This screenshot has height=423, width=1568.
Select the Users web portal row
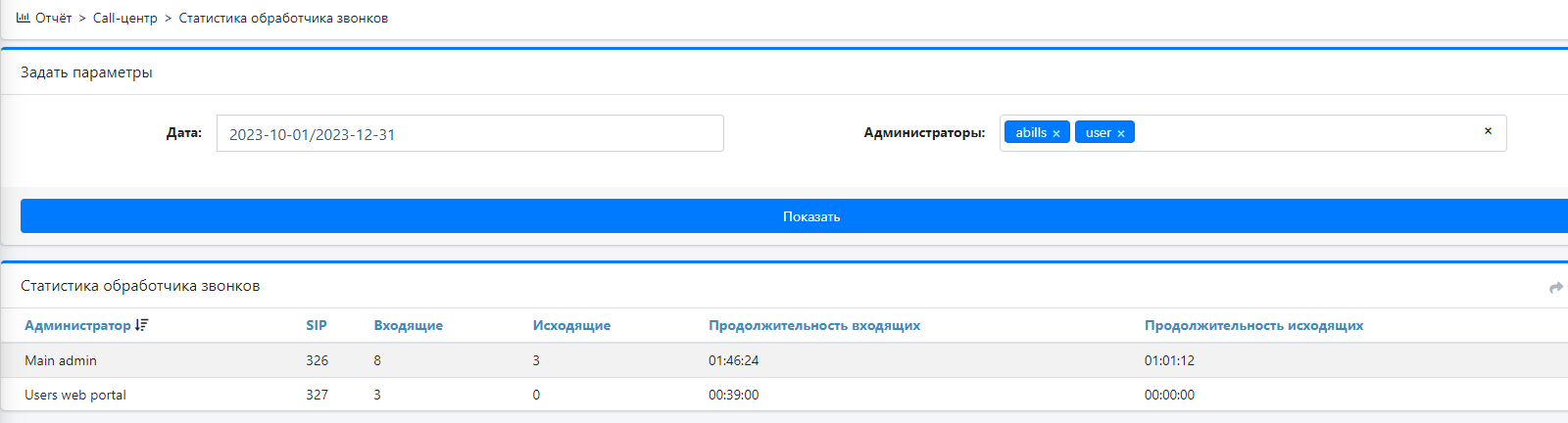coord(75,395)
